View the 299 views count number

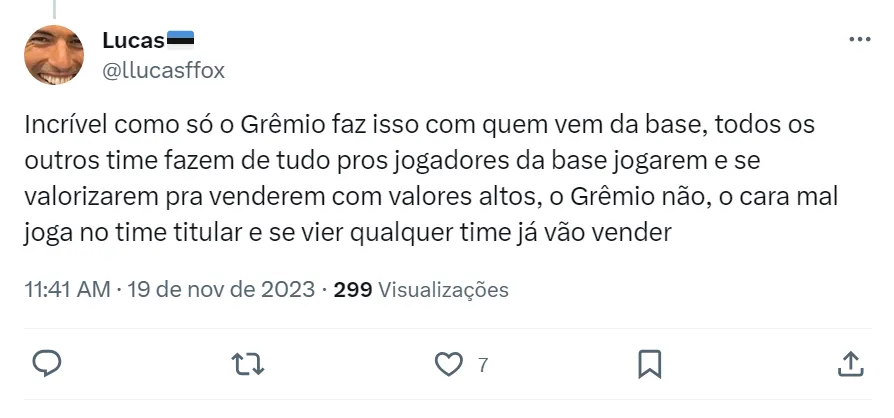pyautogui.click(x=352, y=290)
